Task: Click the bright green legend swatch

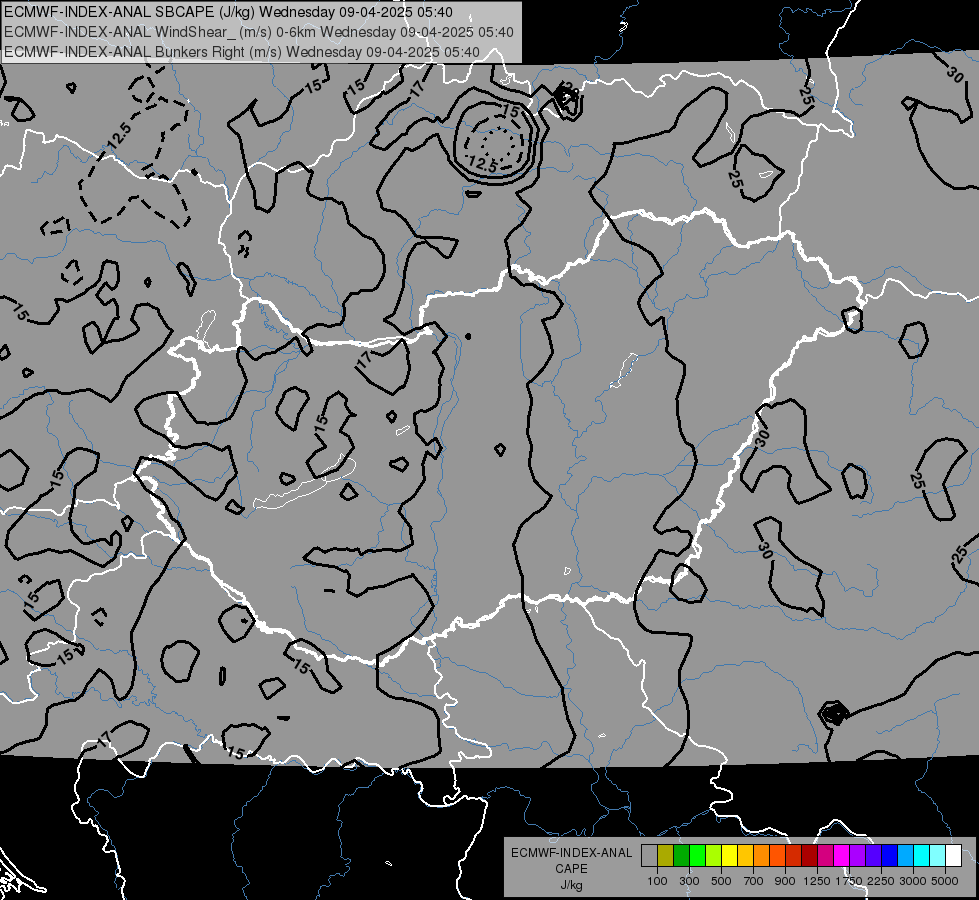Action: click(697, 856)
